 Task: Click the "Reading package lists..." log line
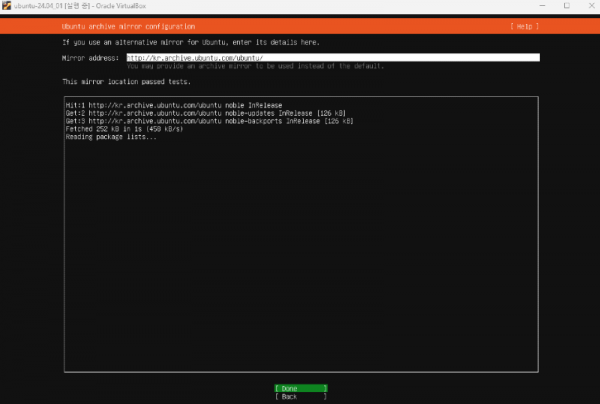pyautogui.click(x=111, y=136)
